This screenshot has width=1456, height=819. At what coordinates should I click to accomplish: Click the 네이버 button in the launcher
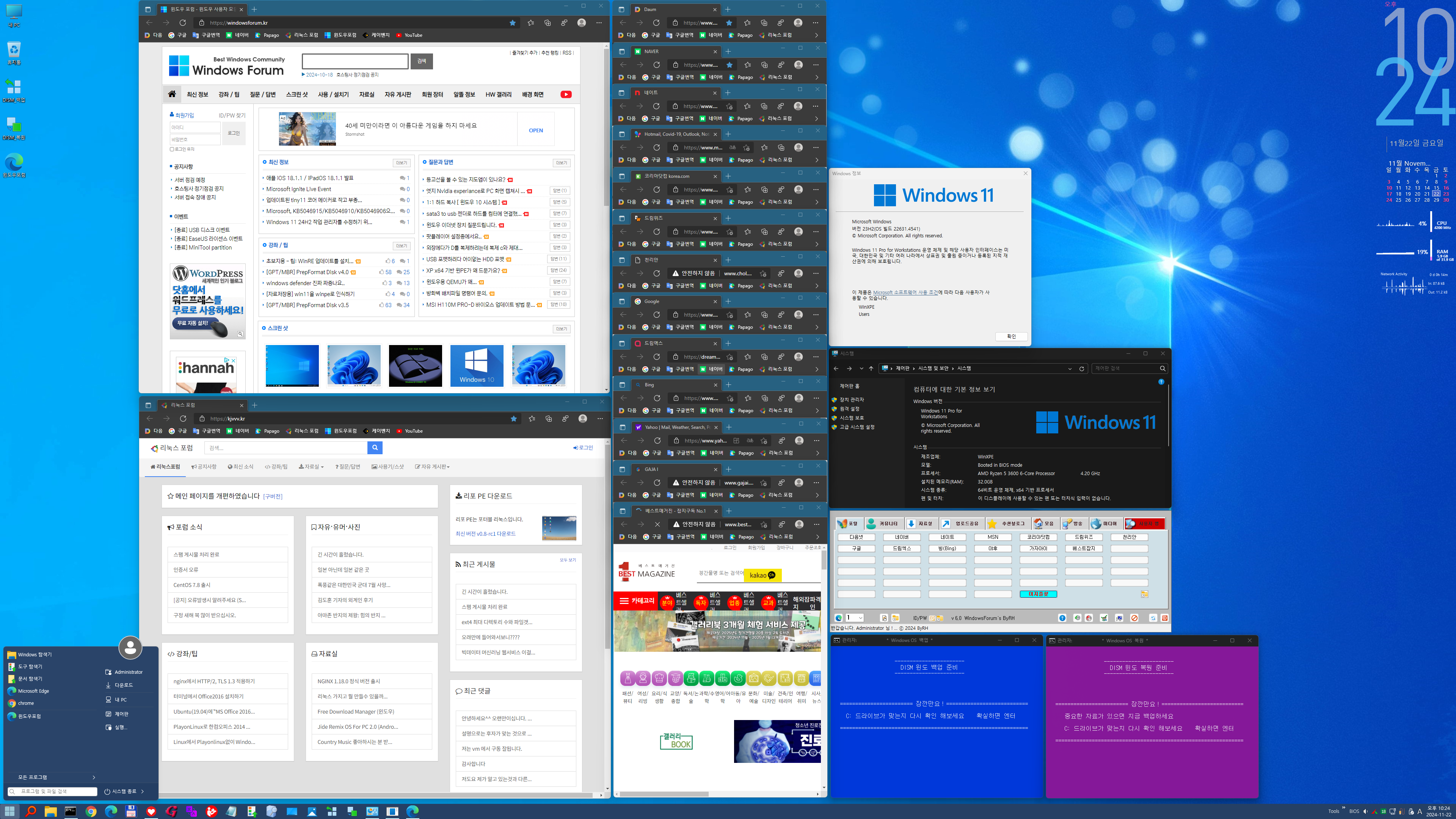902,537
